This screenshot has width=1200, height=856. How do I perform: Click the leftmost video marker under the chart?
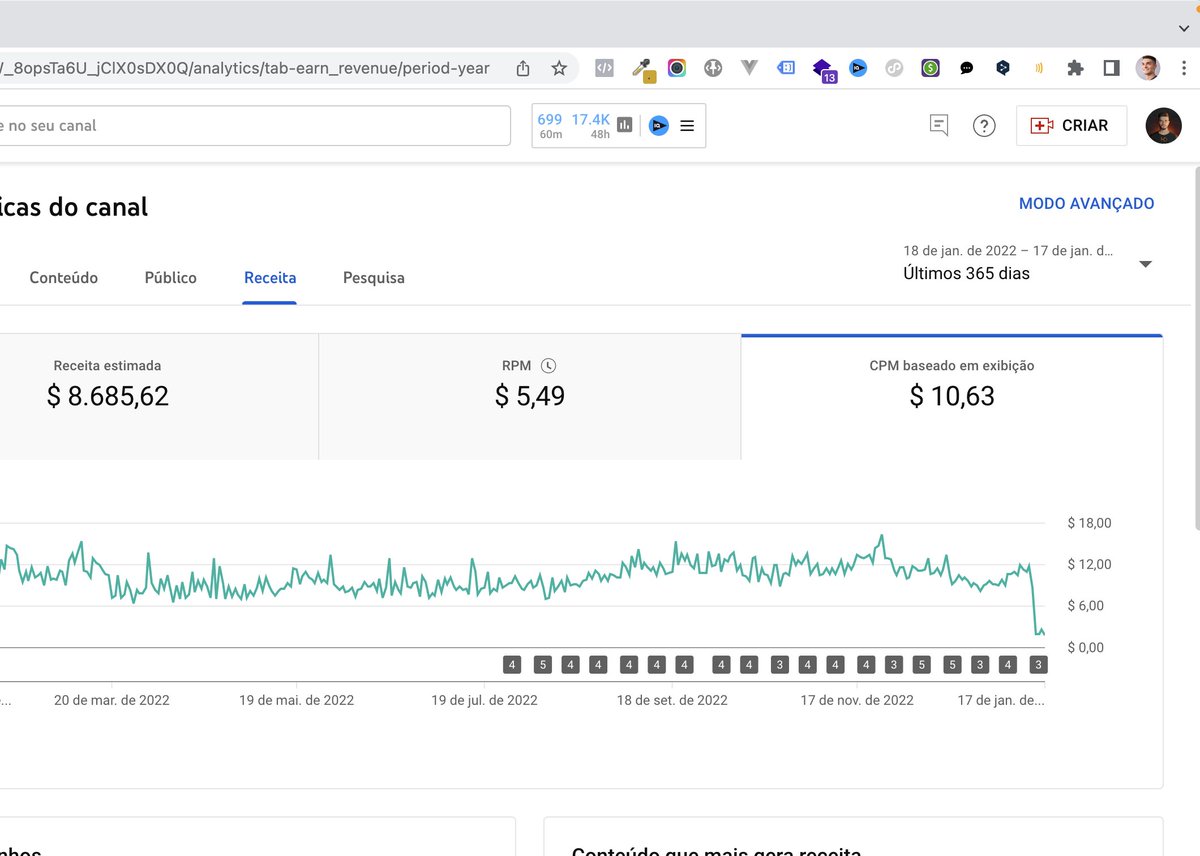point(512,664)
